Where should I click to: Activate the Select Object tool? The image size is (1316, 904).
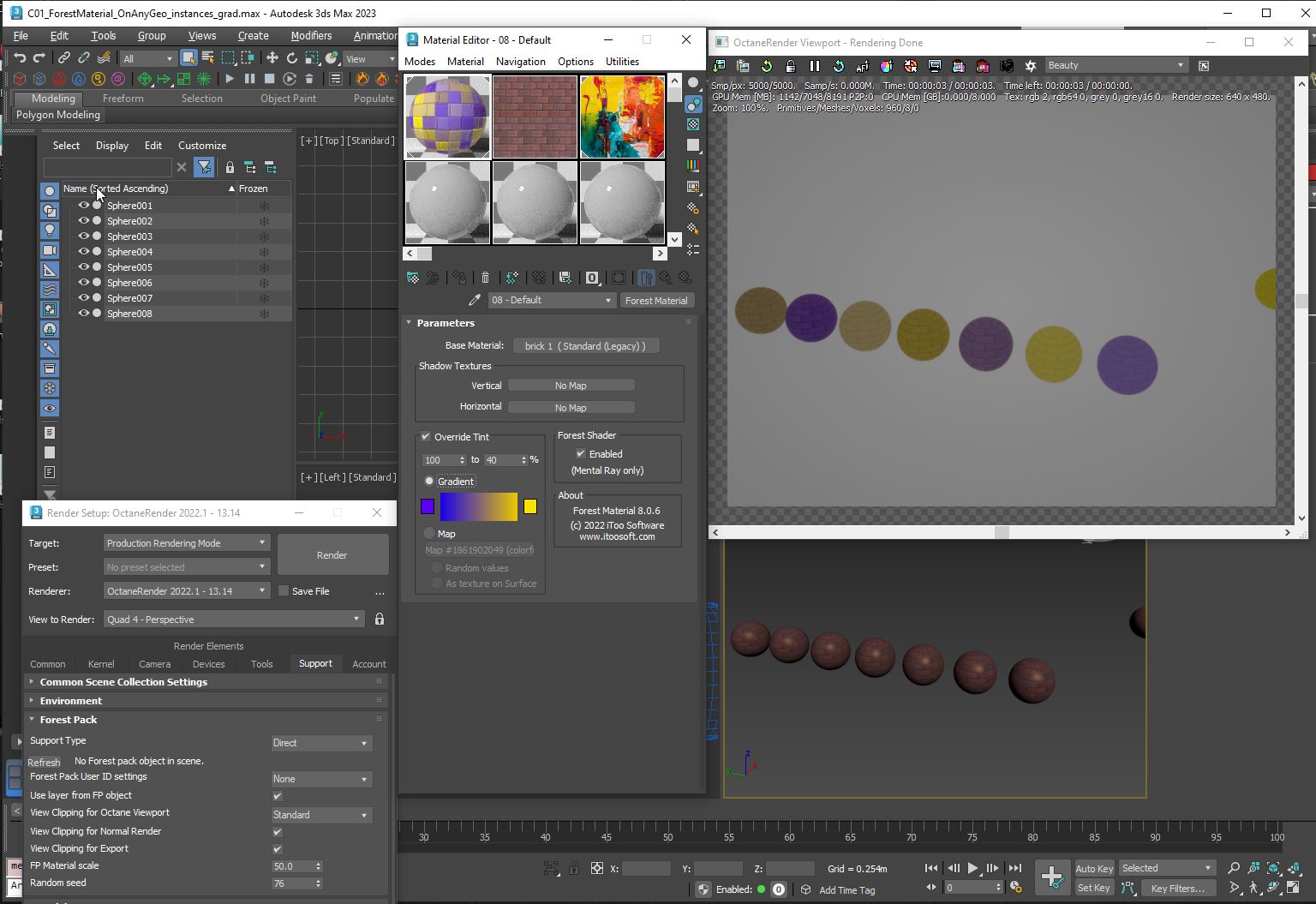click(x=188, y=58)
